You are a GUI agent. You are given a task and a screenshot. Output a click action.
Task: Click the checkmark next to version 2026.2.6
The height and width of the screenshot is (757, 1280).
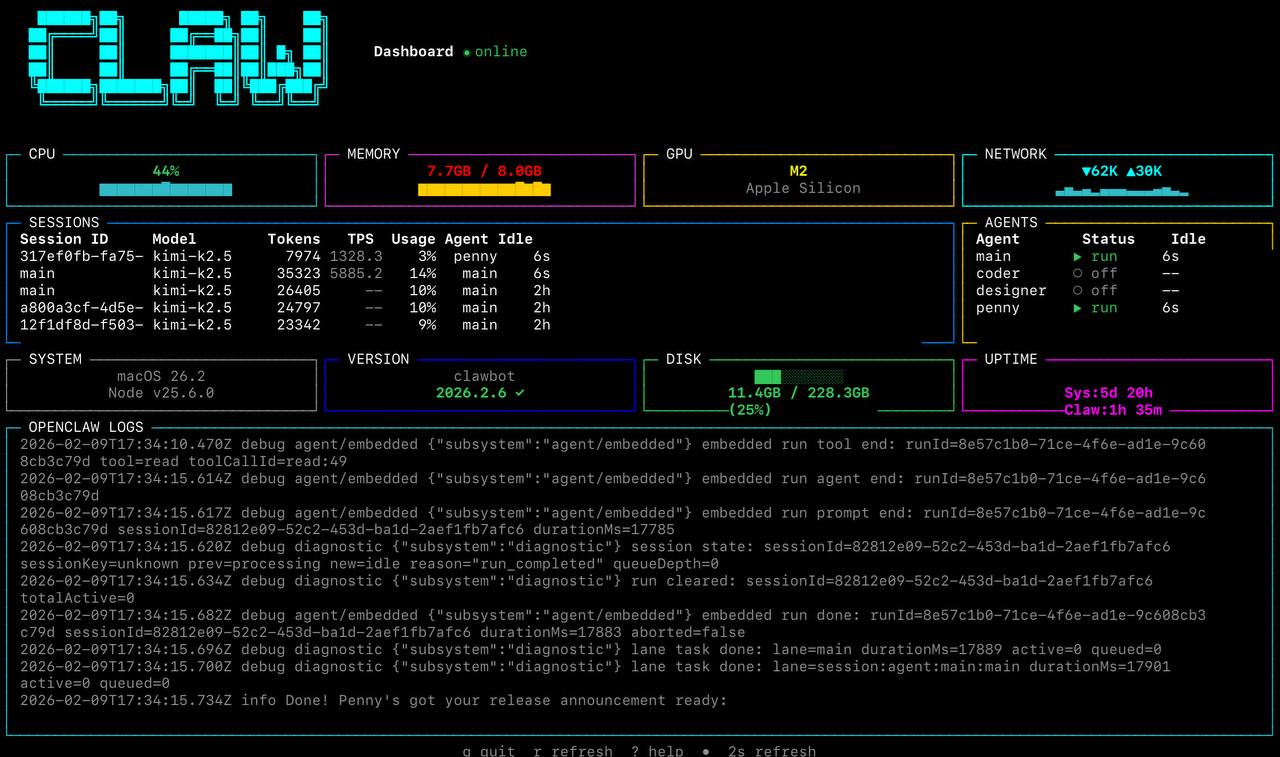[x=518, y=393]
